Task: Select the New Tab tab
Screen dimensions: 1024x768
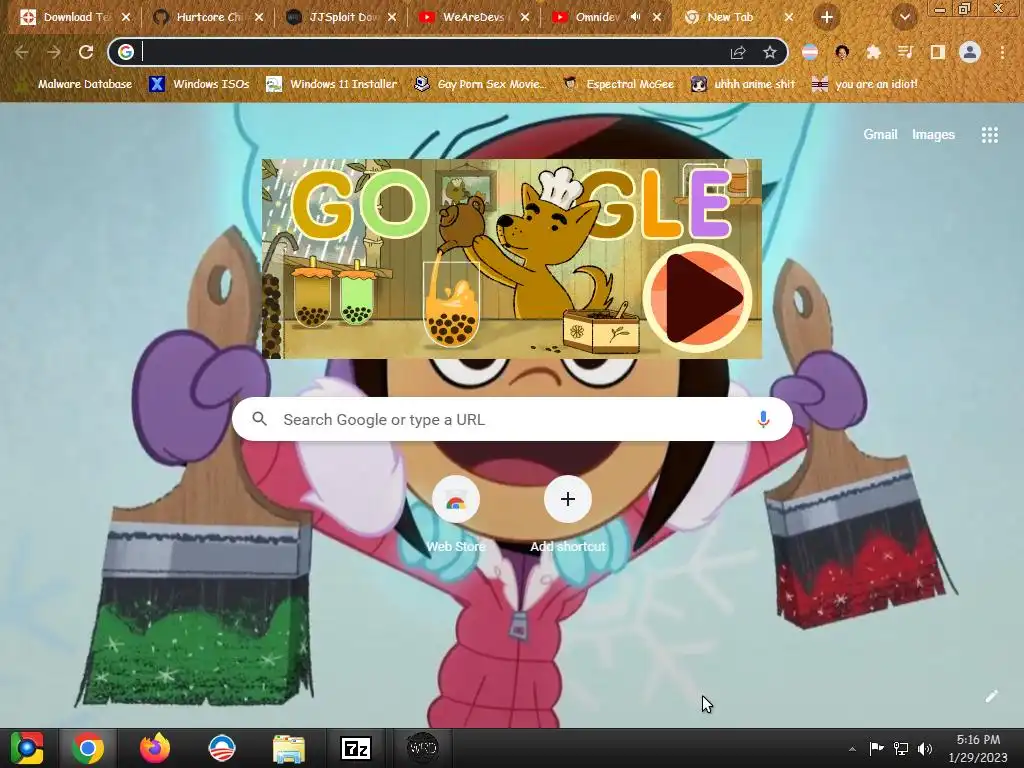Action: 740,17
